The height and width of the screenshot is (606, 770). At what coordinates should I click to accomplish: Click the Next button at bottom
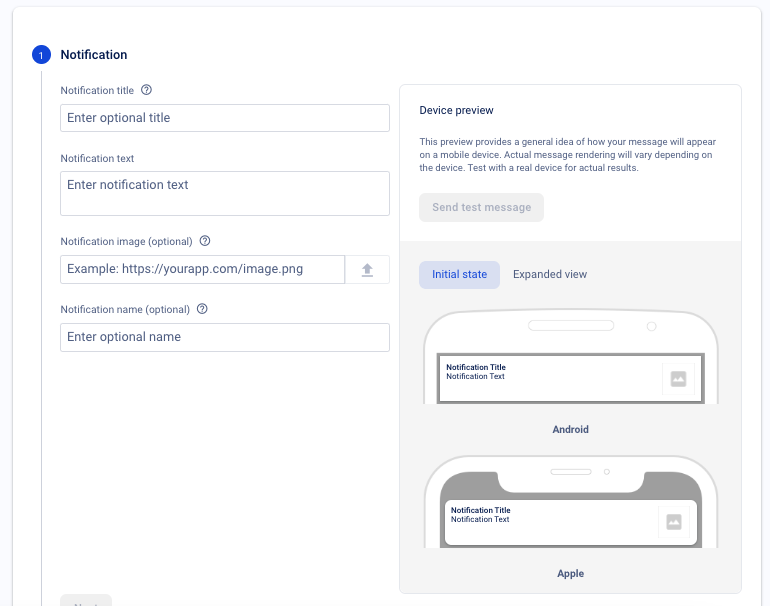coord(86,601)
